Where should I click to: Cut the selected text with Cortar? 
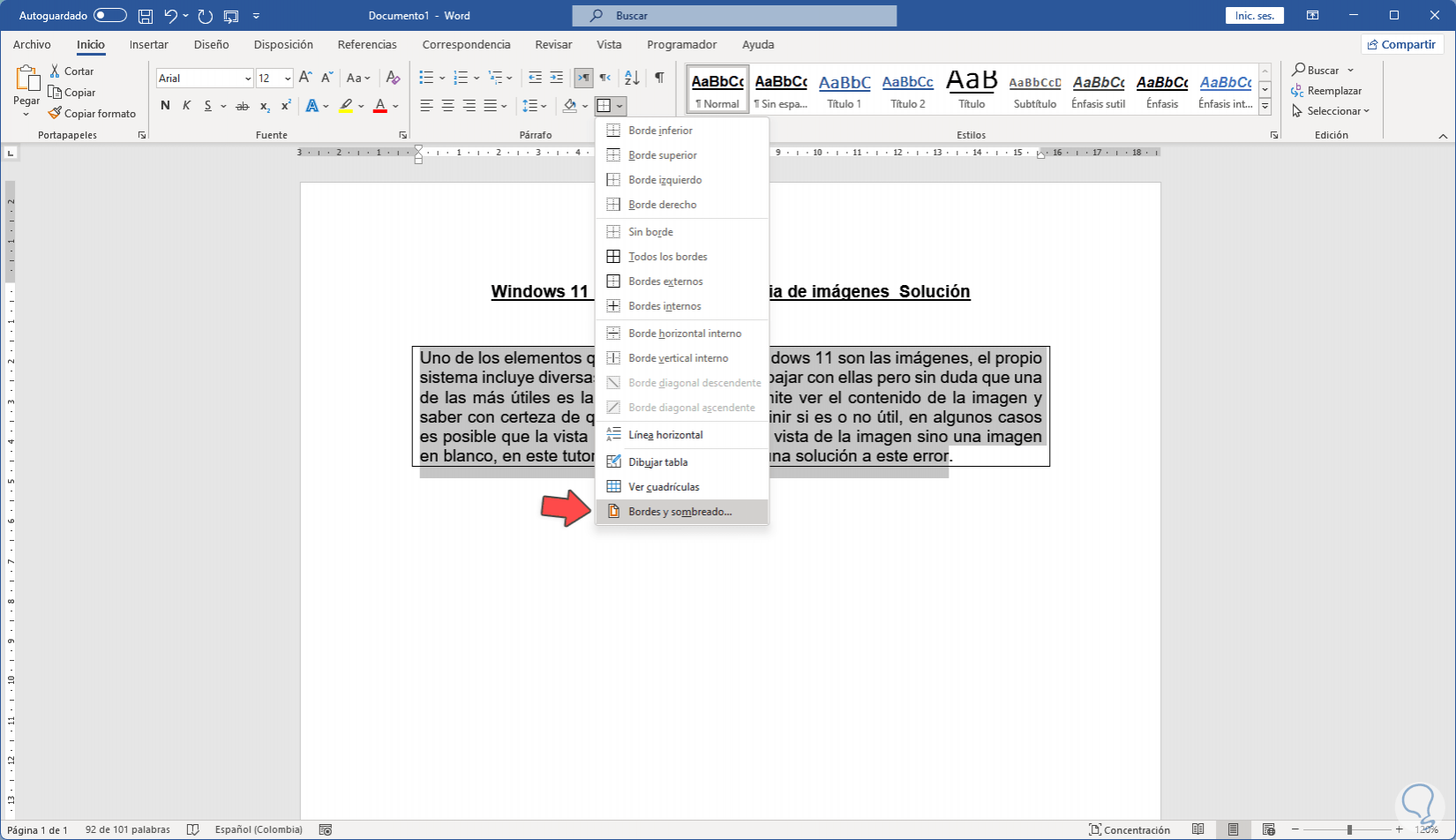[71, 71]
